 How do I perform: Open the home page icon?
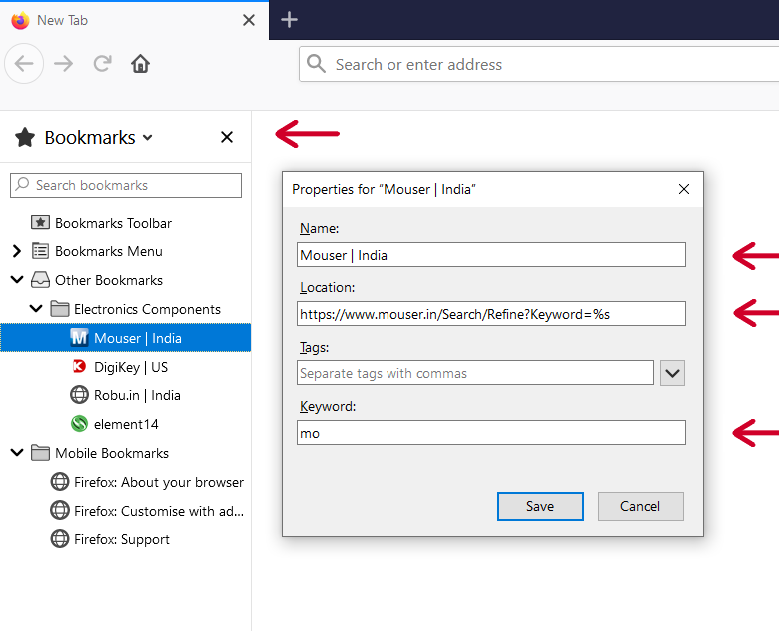pyautogui.click(x=141, y=64)
